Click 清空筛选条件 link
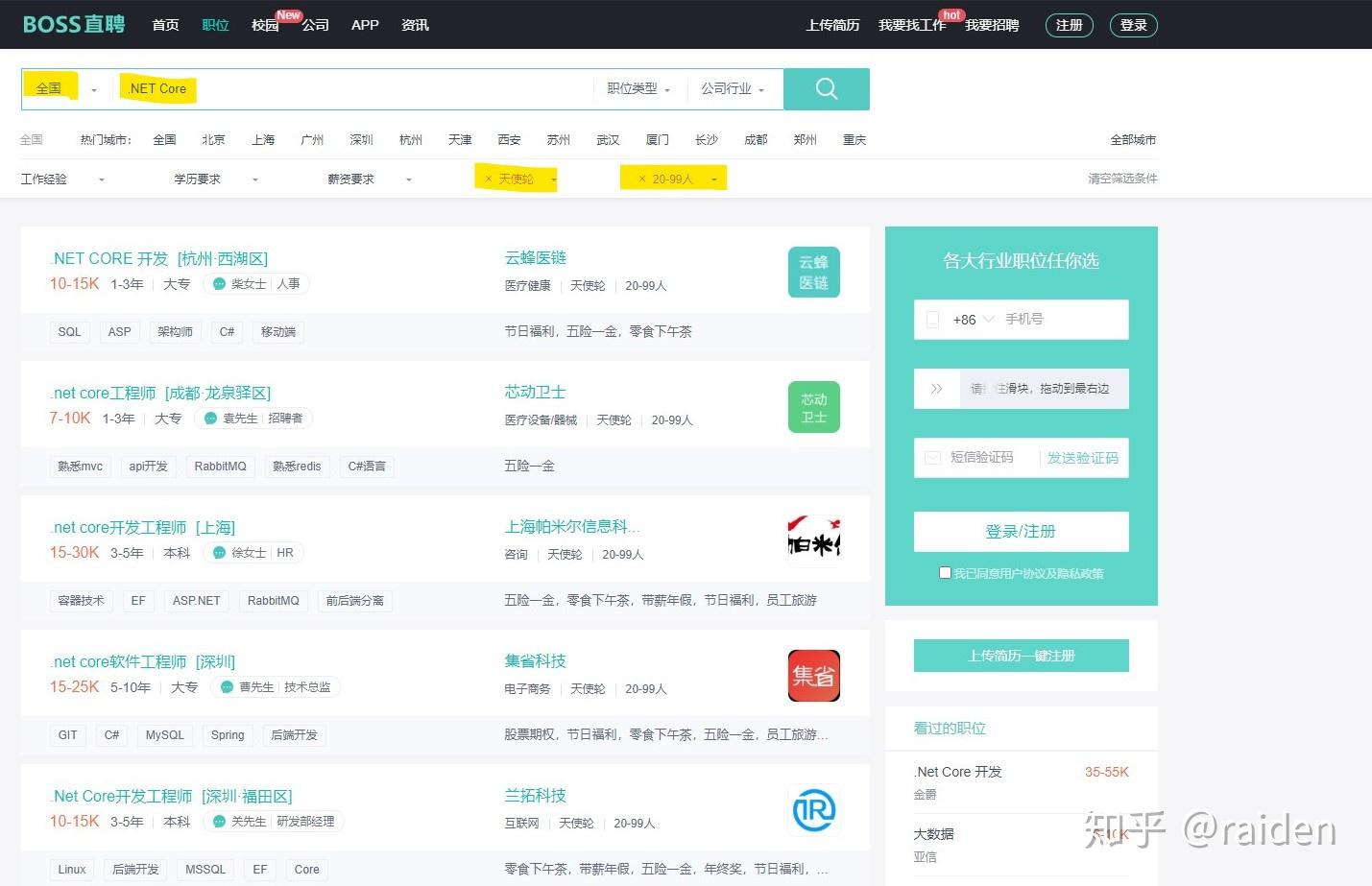This screenshot has width=1372, height=886. point(1122,179)
